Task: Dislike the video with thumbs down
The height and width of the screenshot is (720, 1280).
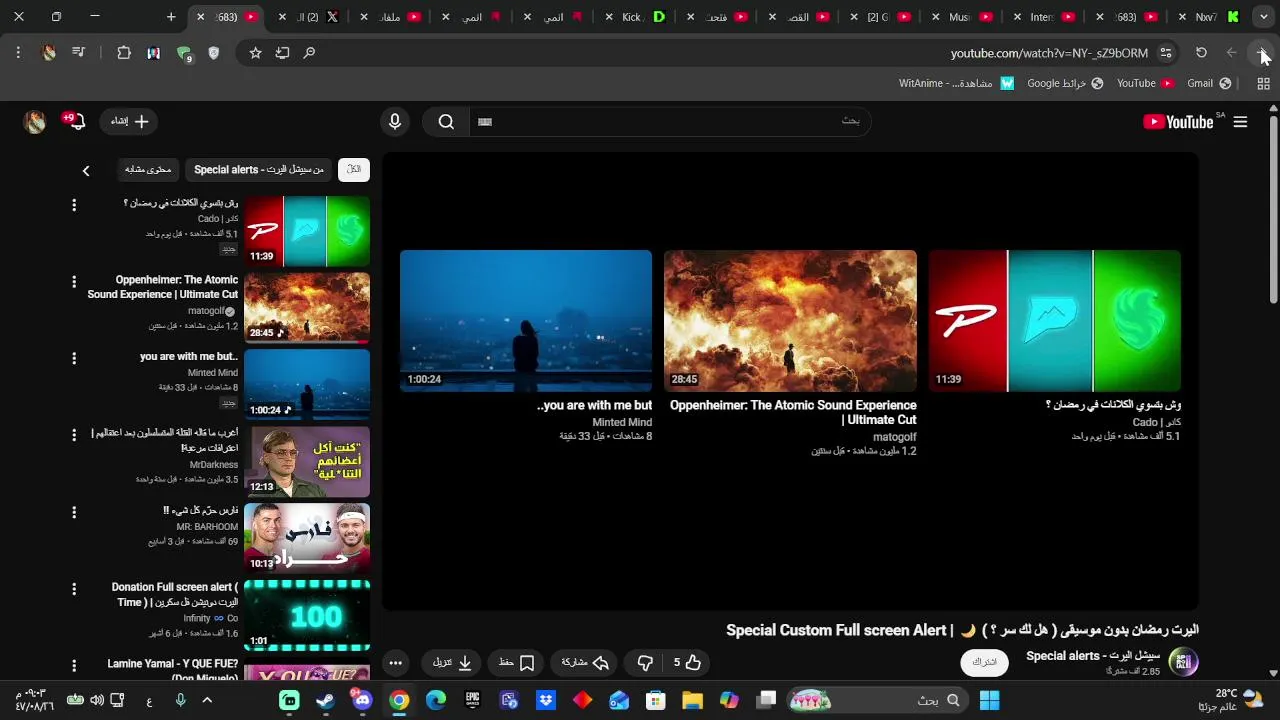Action: (x=645, y=662)
